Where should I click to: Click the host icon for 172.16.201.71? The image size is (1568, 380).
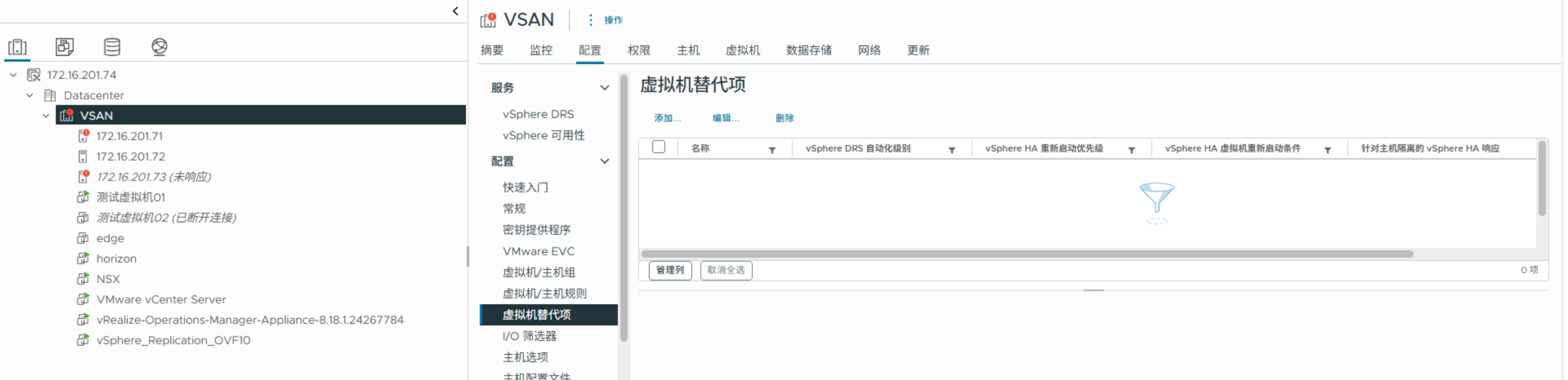tap(83, 136)
